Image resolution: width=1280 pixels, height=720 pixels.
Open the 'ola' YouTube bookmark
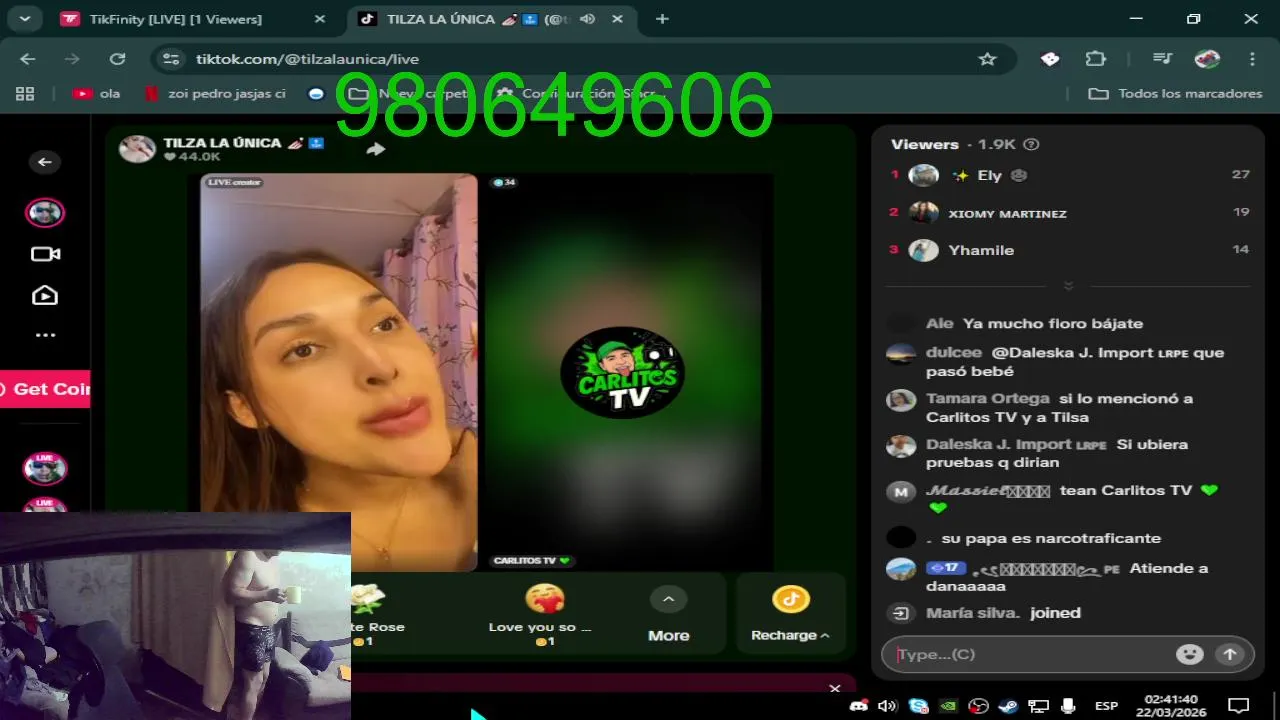(x=97, y=93)
